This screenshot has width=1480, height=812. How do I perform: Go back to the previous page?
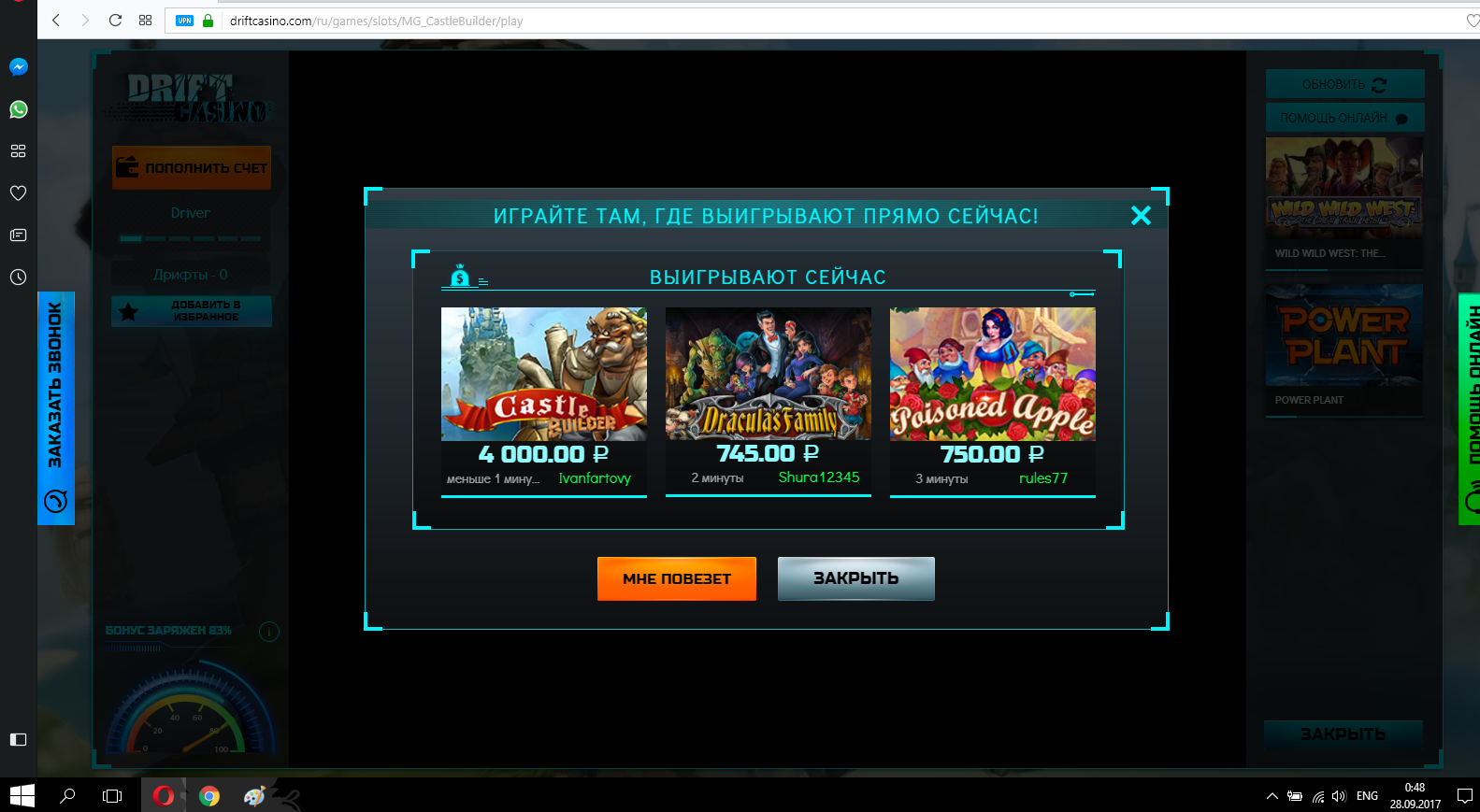(x=56, y=21)
